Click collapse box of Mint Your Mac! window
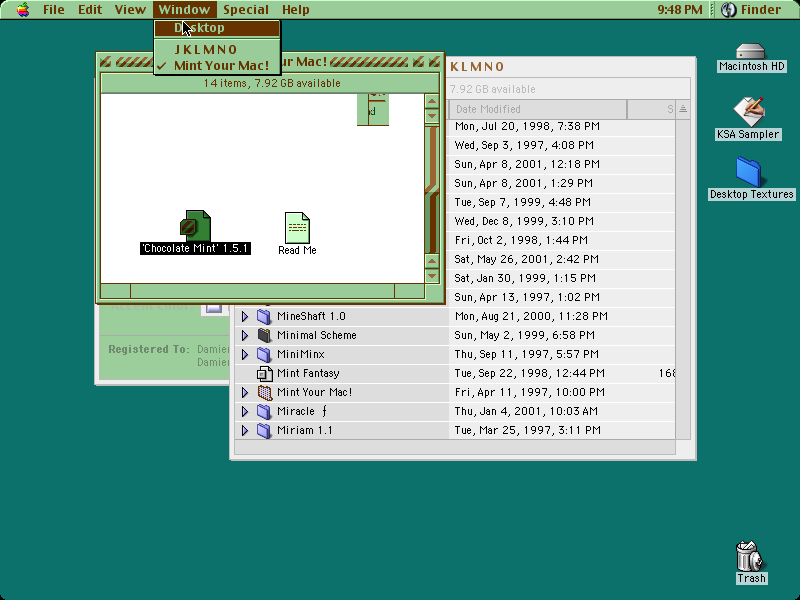The image size is (800, 600). (x=434, y=62)
